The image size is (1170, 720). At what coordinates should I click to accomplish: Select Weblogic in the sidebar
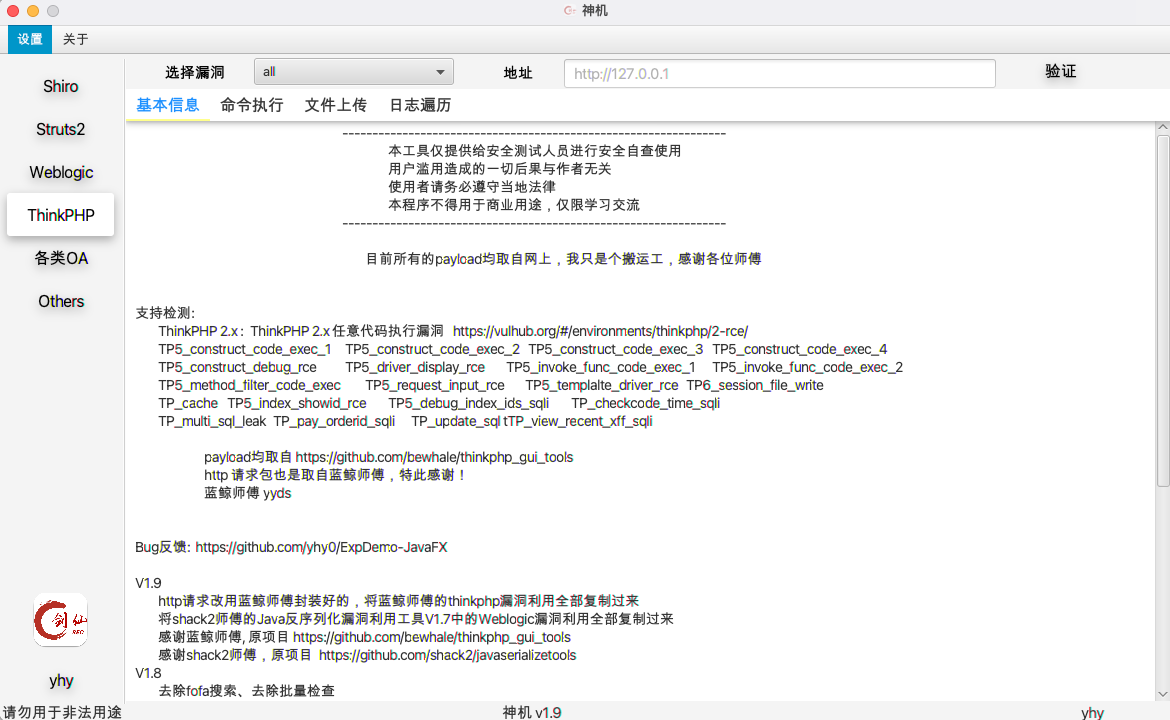coord(60,172)
